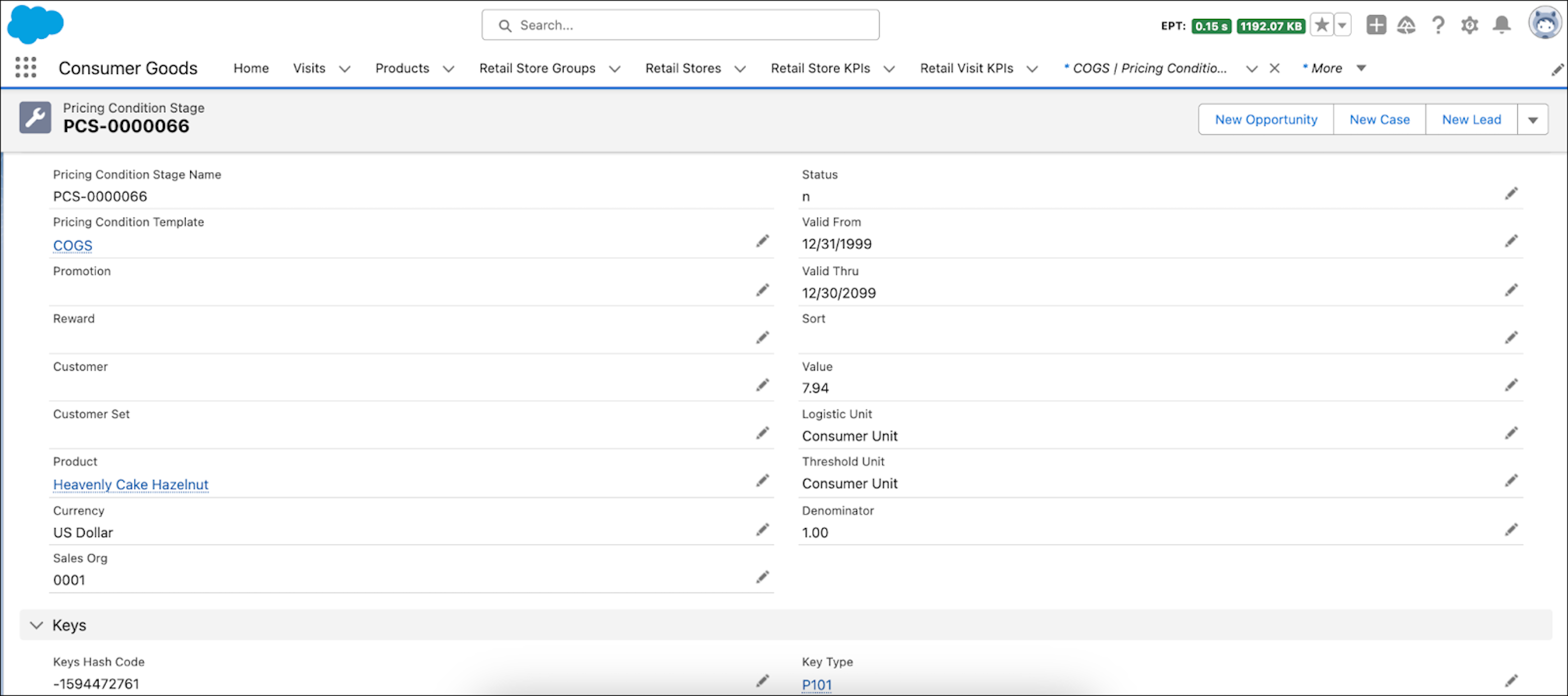Screen dimensions: 1568x696
Task: Open the Visits tab
Action: coord(309,68)
